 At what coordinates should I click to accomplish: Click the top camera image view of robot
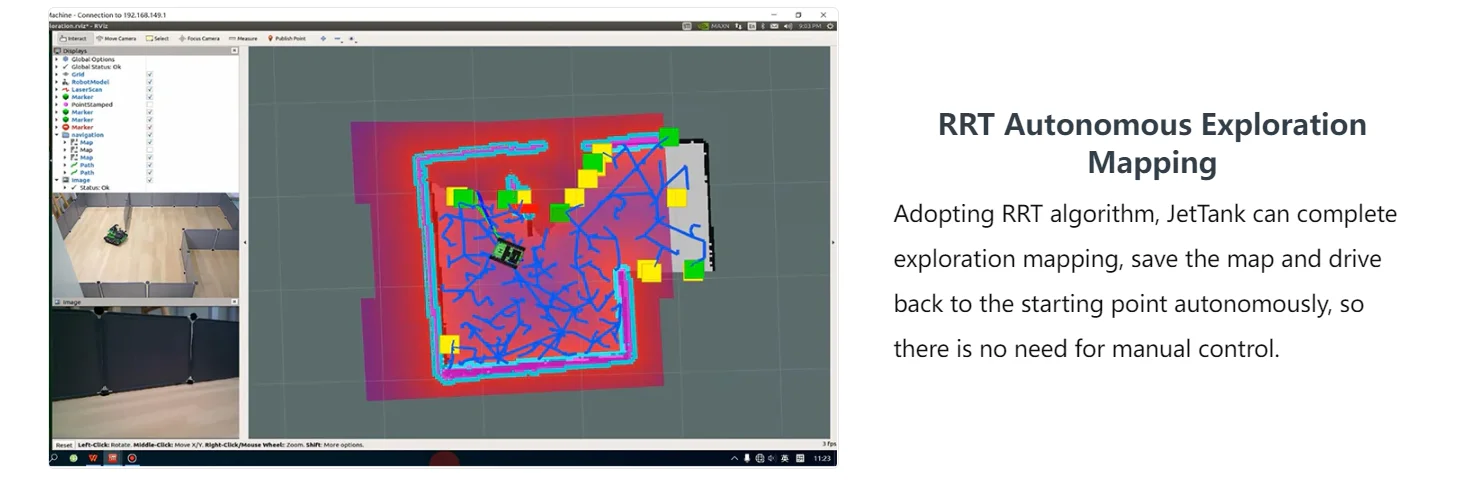(x=145, y=245)
